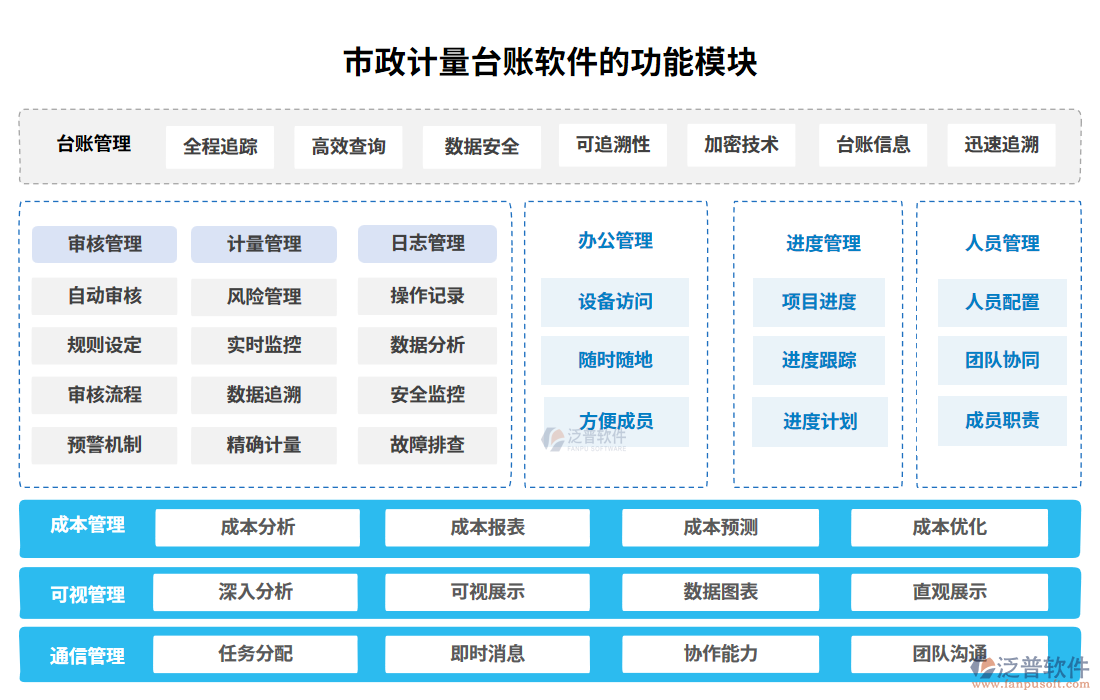Screen dimensions: 1100x700
Task: Click the 成本预测 button
Action: click(x=720, y=527)
